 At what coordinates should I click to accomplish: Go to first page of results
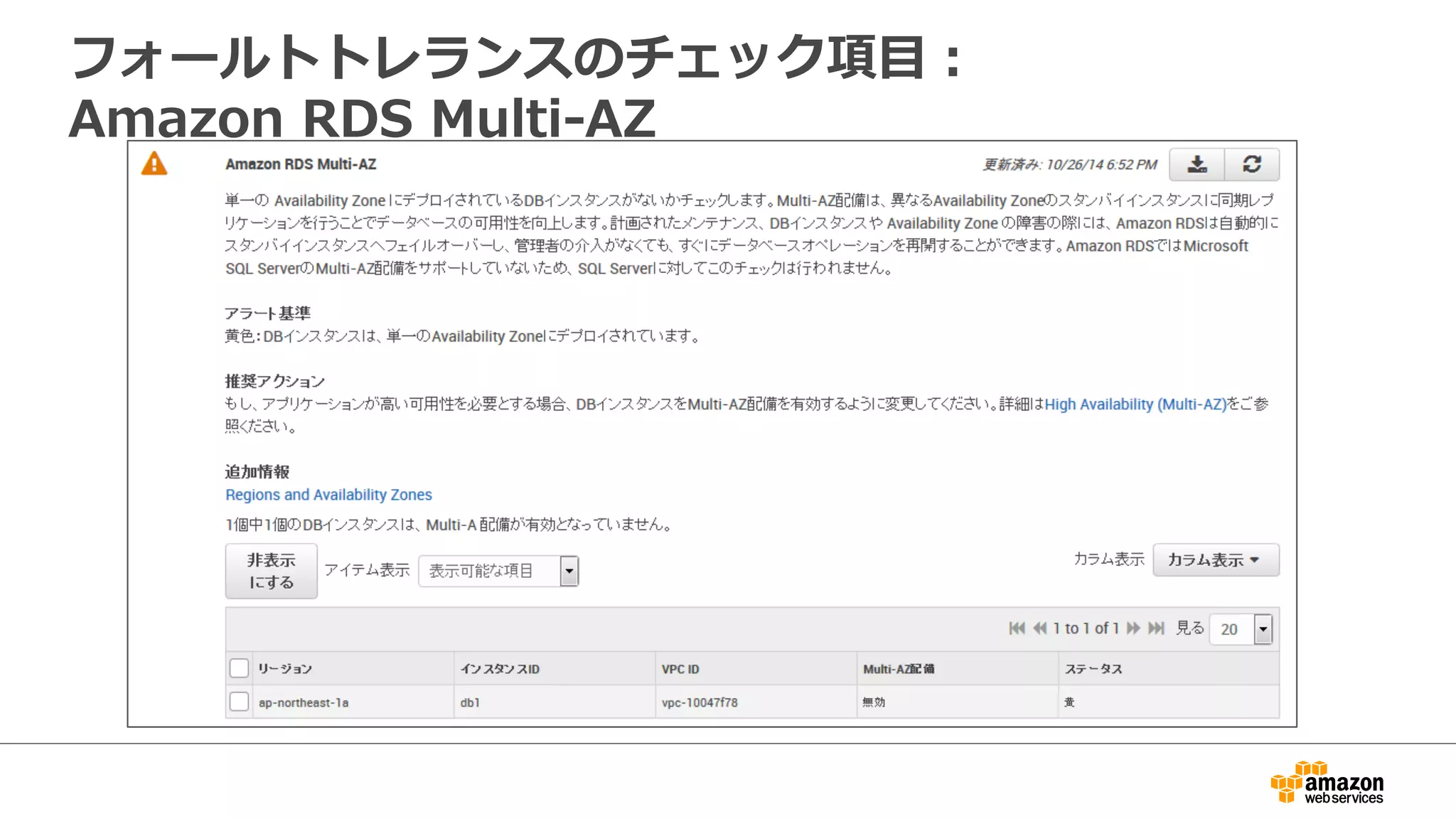point(1017,628)
